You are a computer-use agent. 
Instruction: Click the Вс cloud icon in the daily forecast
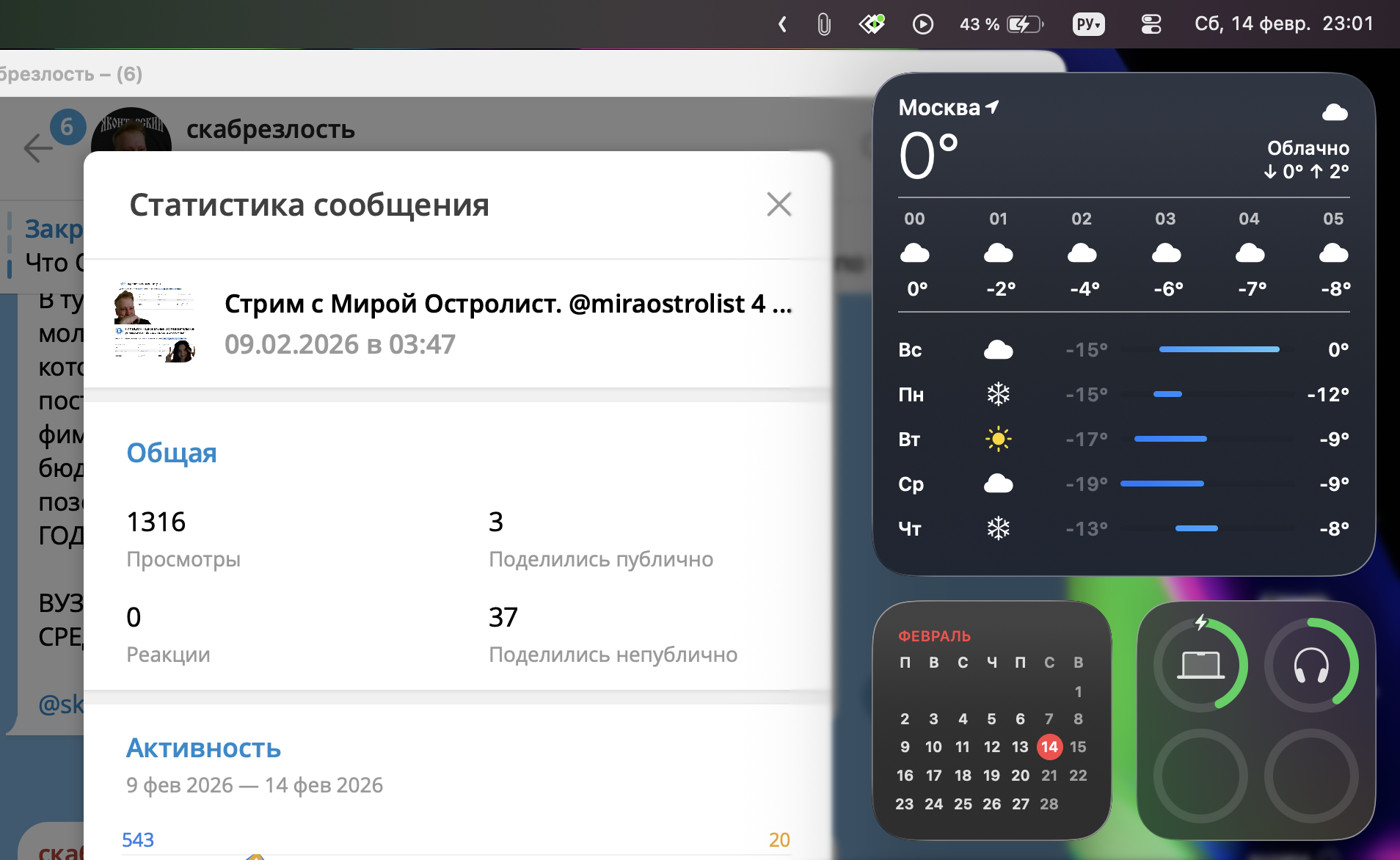pyautogui.click(x=998, y=350)
